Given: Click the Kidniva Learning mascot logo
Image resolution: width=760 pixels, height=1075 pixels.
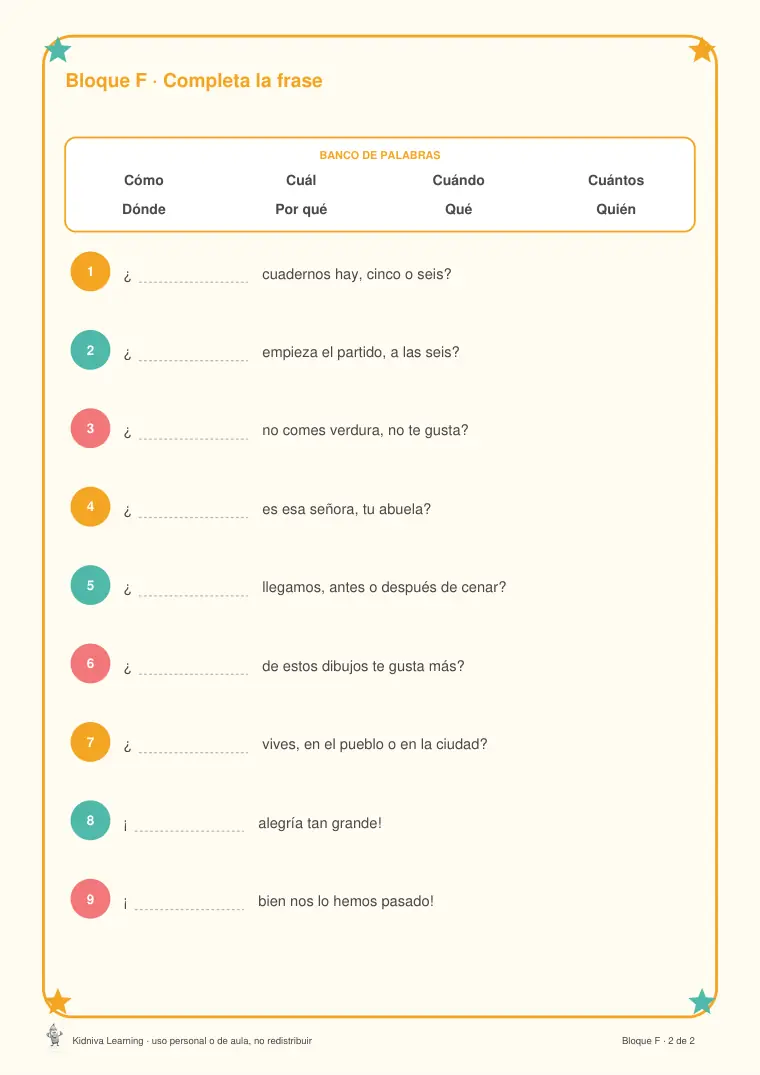Looking at the screenshot, I should 55,1035.
